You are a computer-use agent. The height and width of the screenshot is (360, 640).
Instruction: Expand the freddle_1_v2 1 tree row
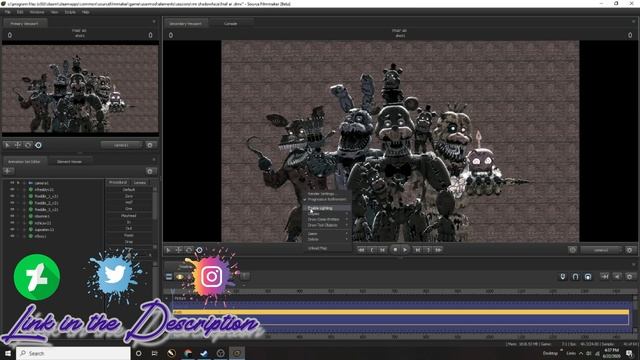click(24, 196)
